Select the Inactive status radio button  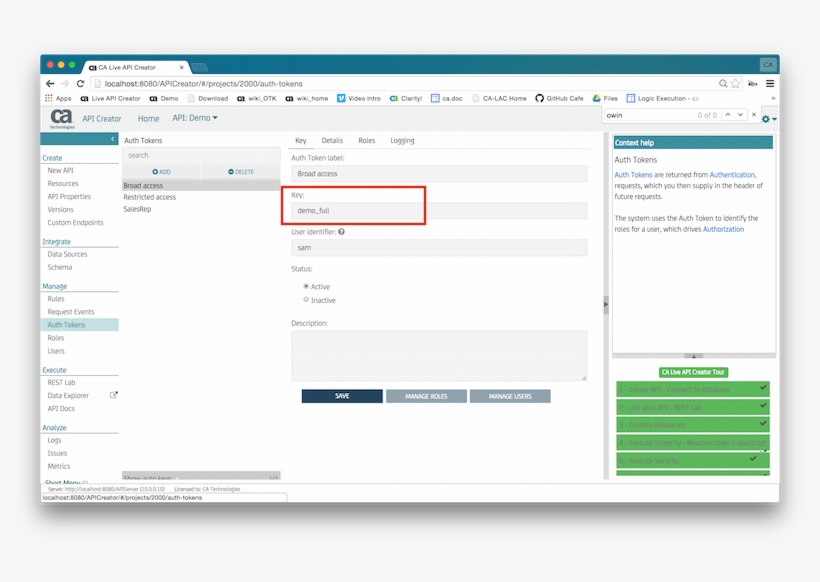click(x=306, y=300)
